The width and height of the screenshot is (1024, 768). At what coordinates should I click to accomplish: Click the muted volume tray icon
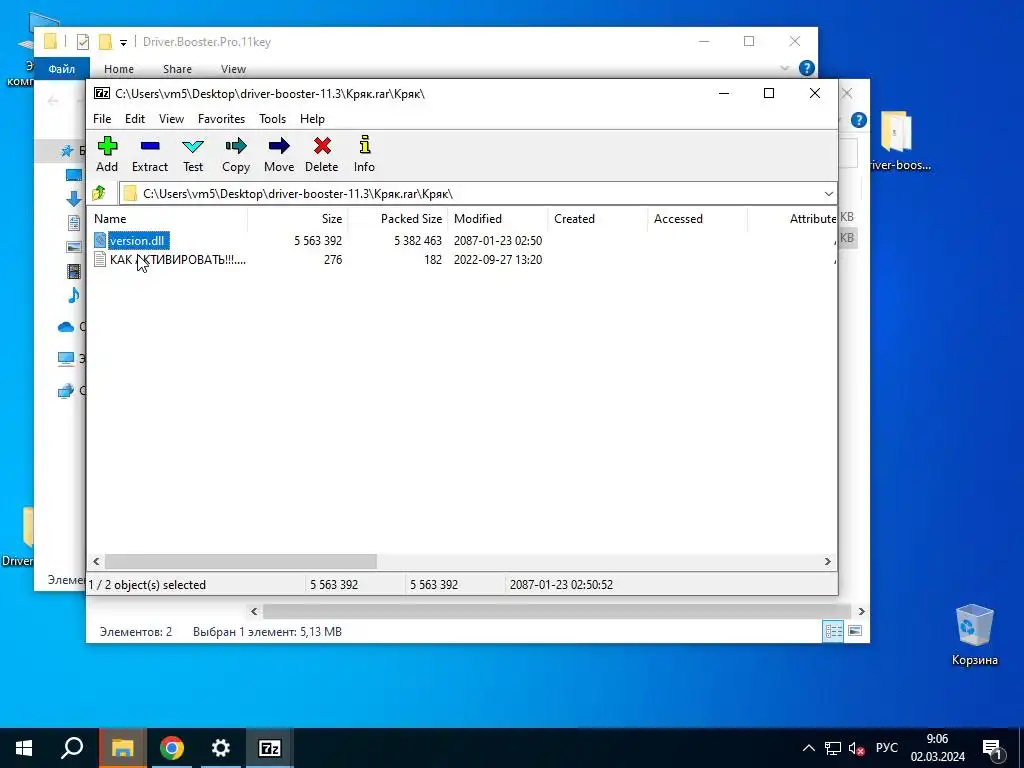tap(856, 748)
